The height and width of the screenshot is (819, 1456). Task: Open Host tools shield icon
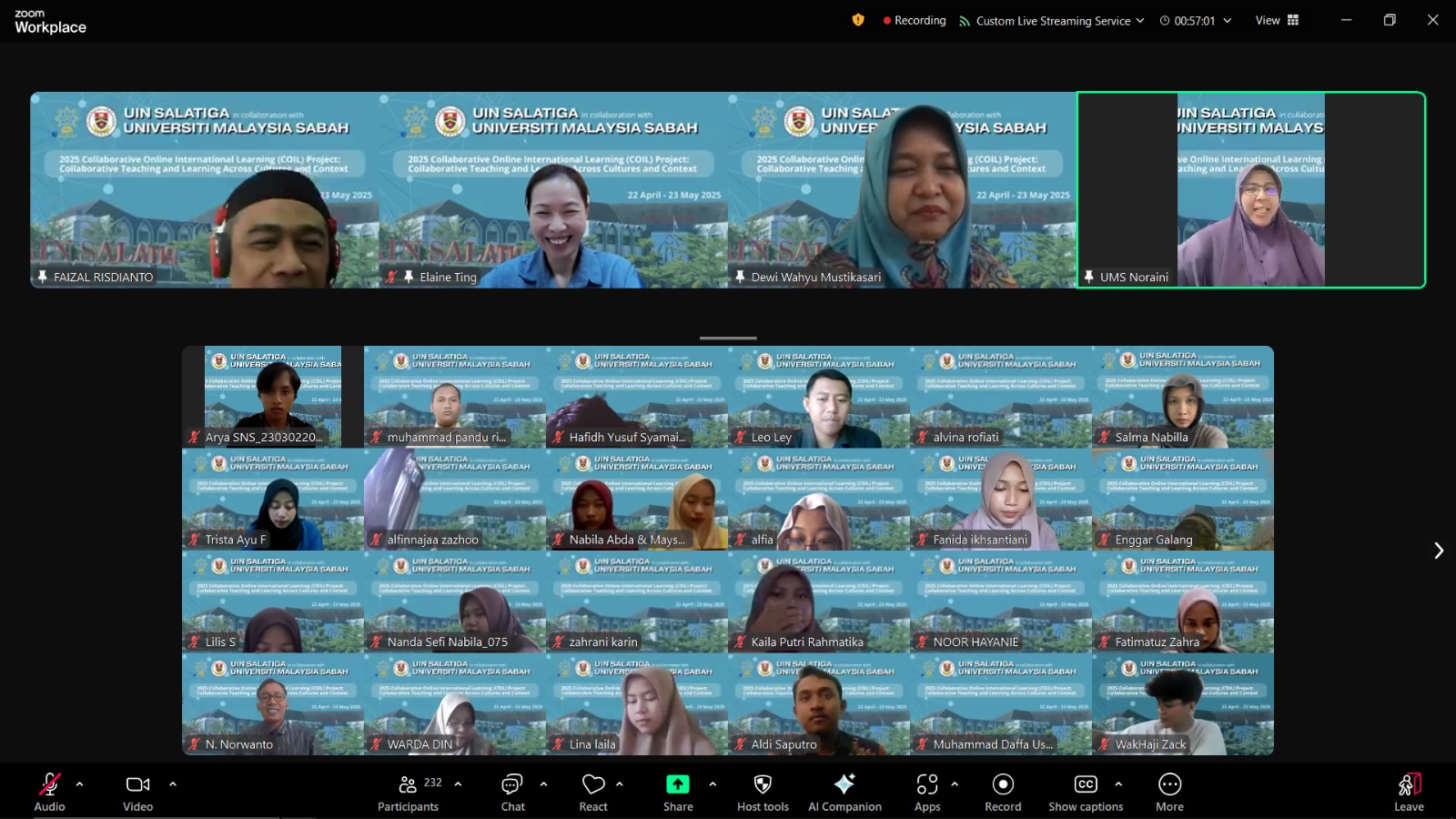click(x=763, y=792)
